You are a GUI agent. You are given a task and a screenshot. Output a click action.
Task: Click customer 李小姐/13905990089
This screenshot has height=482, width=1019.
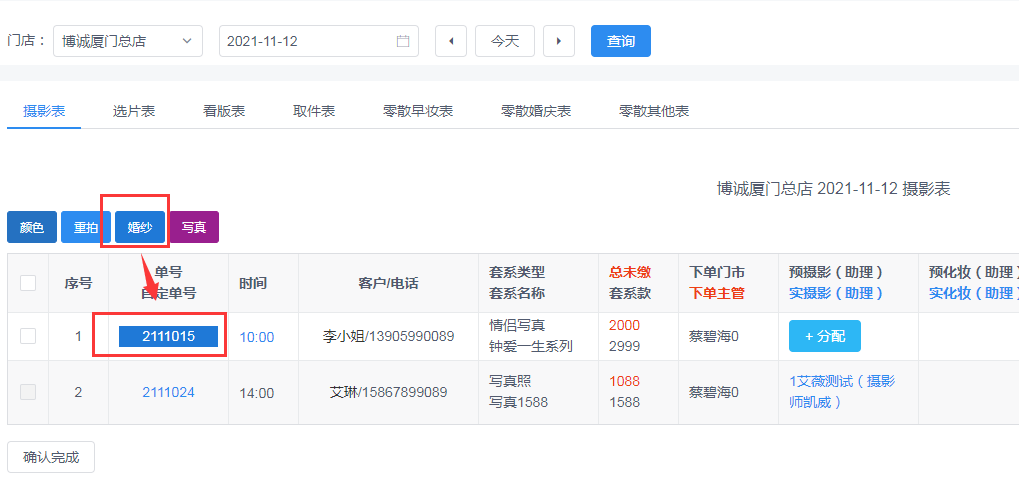click(389, 336)
